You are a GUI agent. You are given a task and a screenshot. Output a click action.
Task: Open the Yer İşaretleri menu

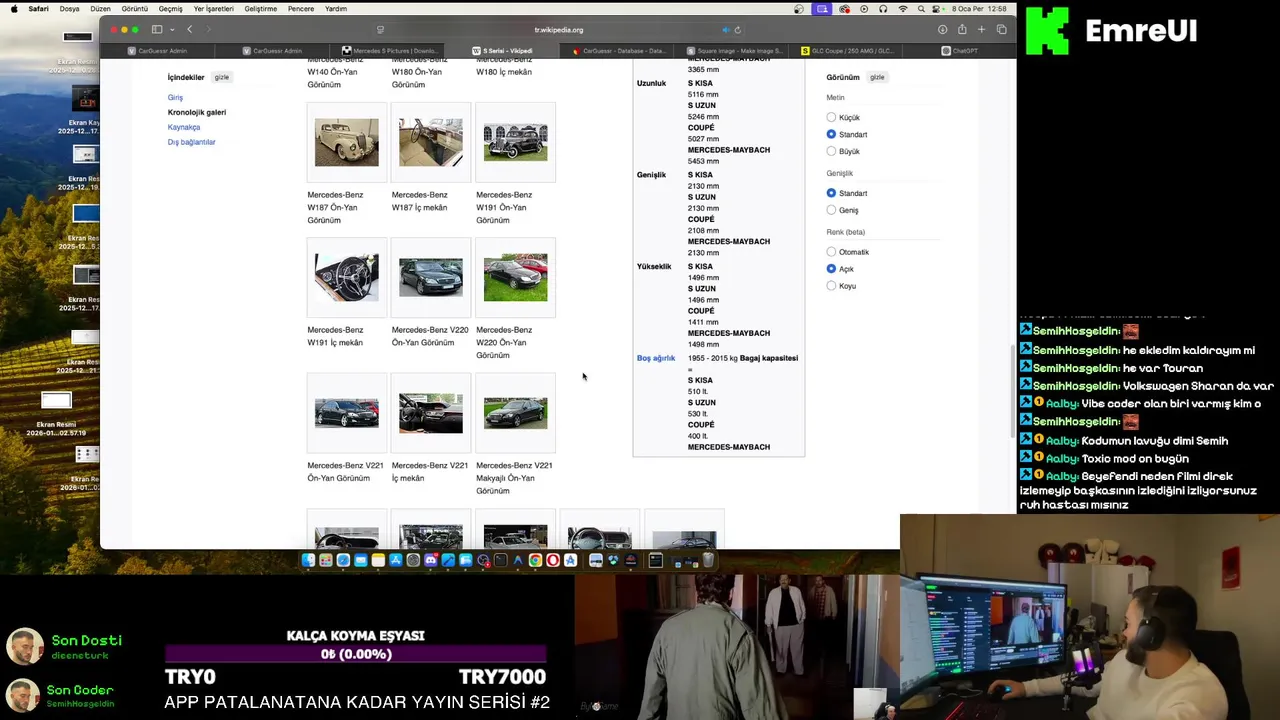[213, 9]
